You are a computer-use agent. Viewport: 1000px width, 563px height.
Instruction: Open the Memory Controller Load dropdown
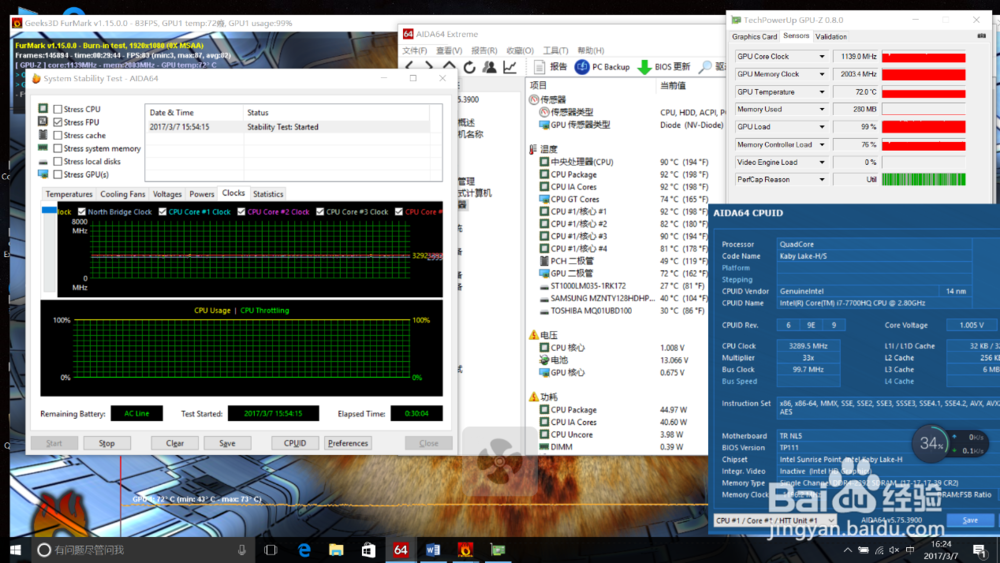point(821,145)
